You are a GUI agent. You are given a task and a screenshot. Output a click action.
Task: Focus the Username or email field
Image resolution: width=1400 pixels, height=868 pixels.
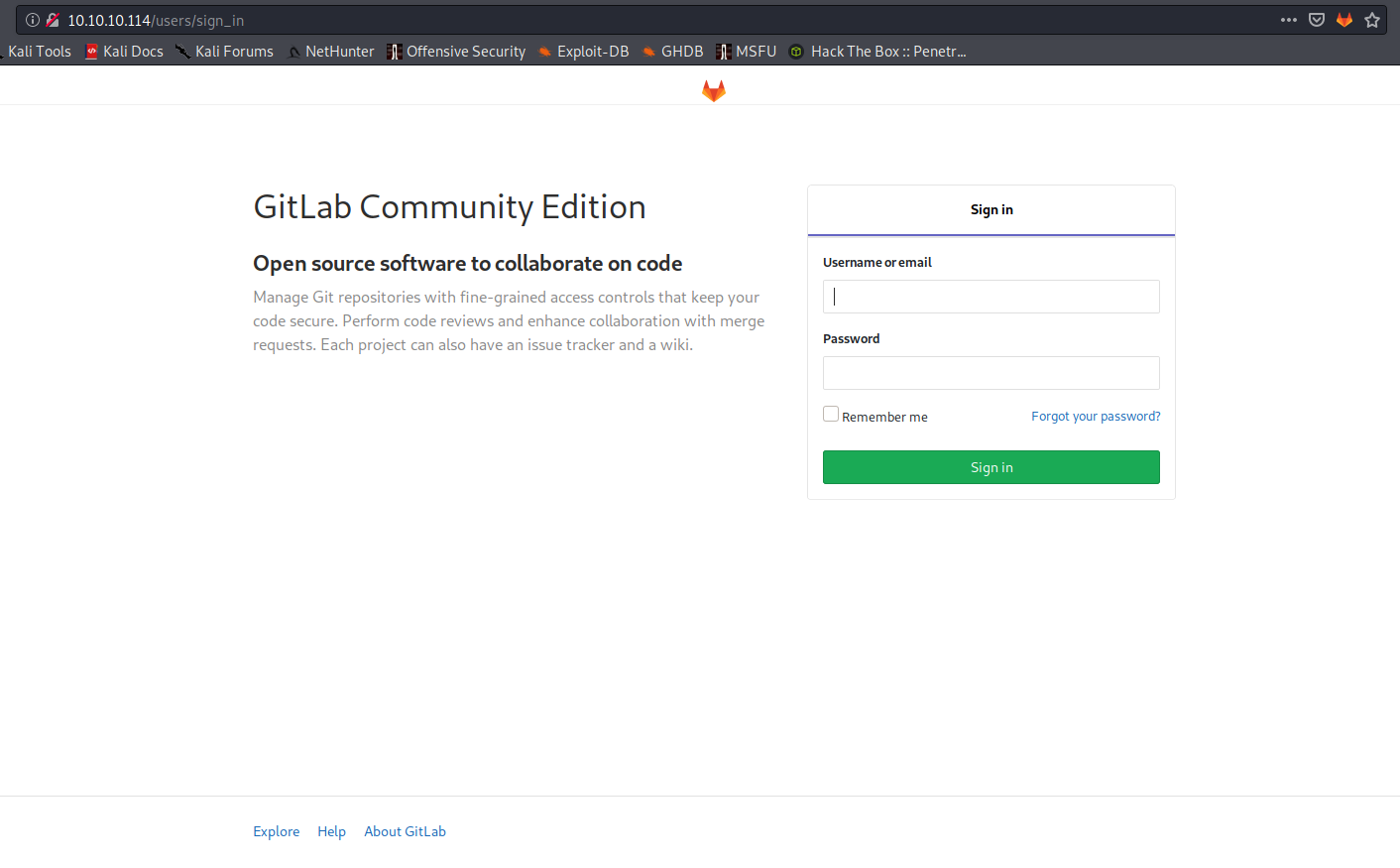click(x=992, y=297)
